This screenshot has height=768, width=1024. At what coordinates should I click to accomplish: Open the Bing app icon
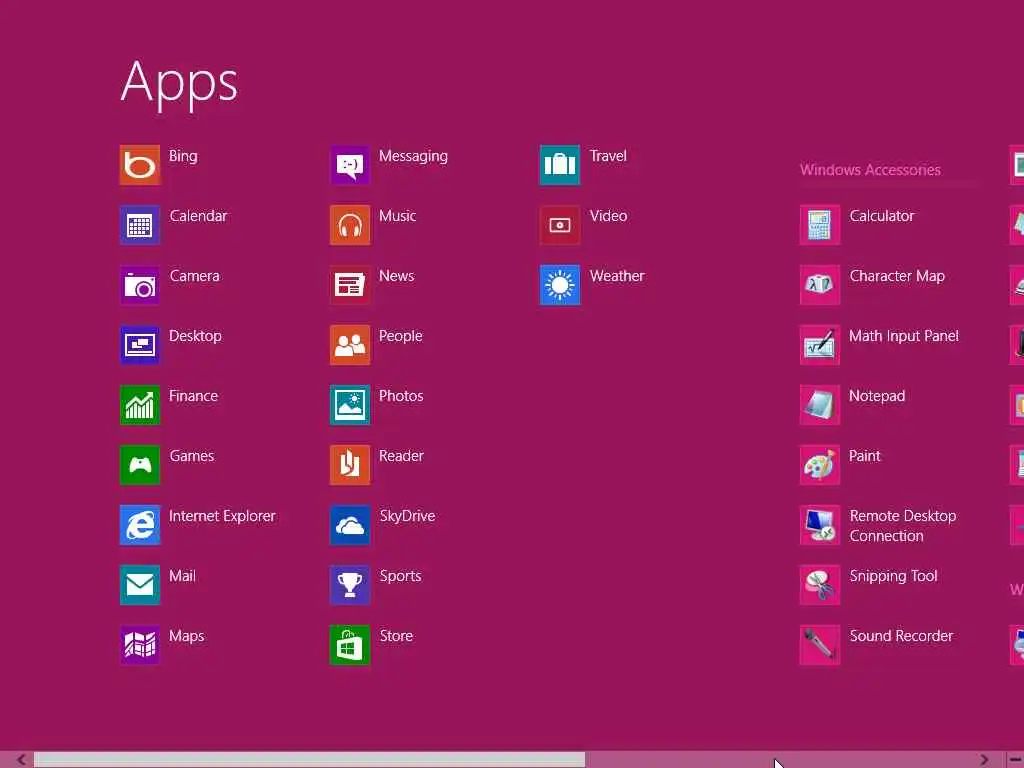pos(140,165)
